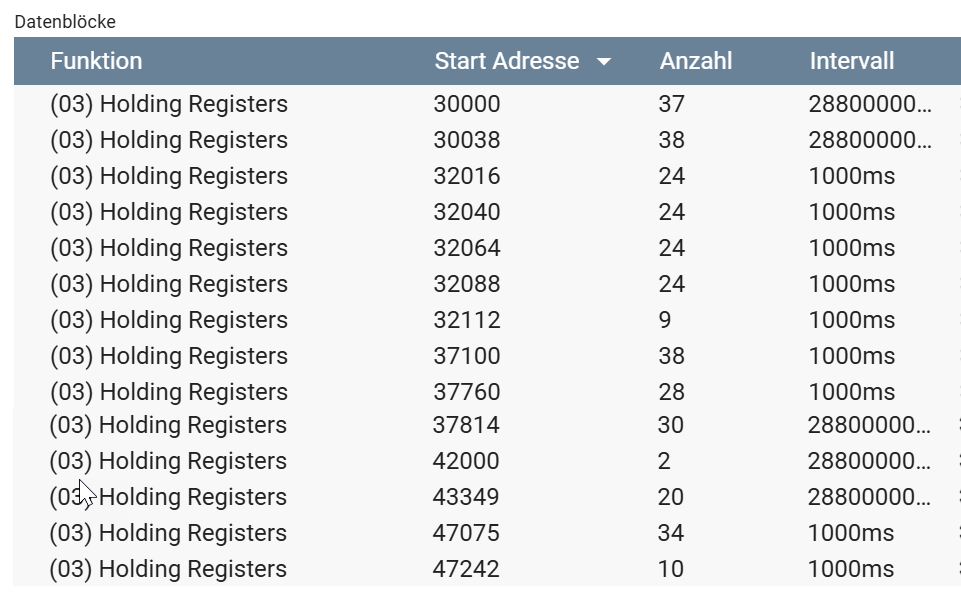Click the Intervall column header
This screenshot has width=961, height=592.
[851, 61]
